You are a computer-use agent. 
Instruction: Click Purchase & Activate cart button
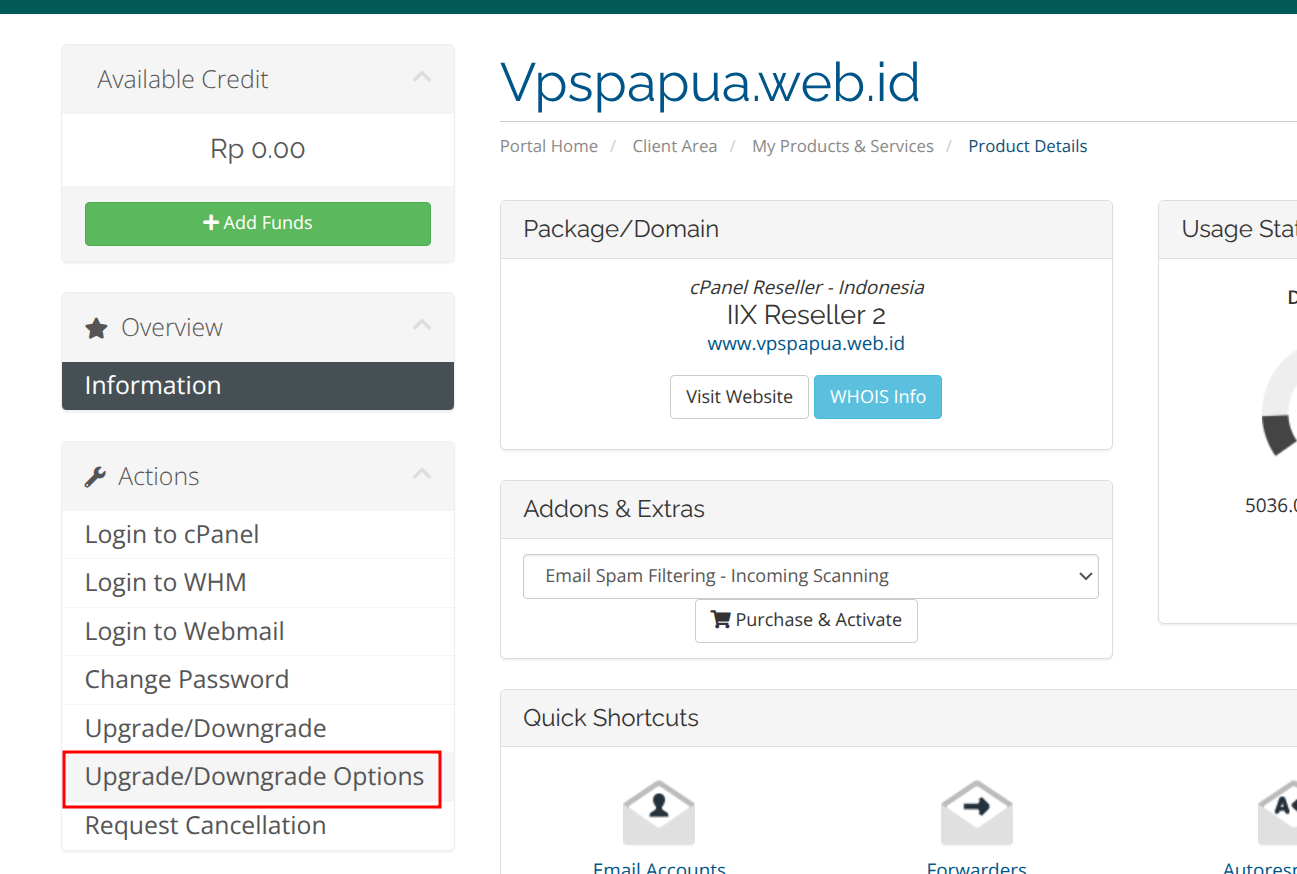click(806, 620)
